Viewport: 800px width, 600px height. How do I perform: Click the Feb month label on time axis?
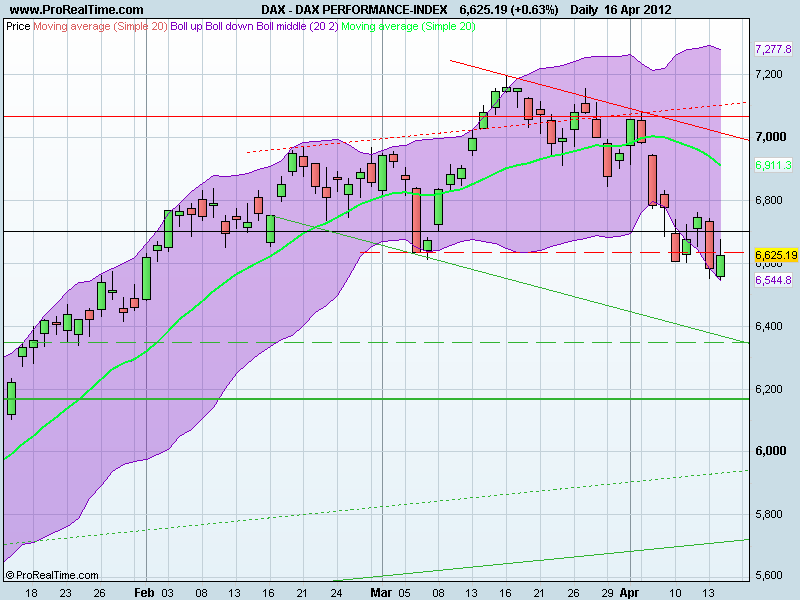(144, 592)
